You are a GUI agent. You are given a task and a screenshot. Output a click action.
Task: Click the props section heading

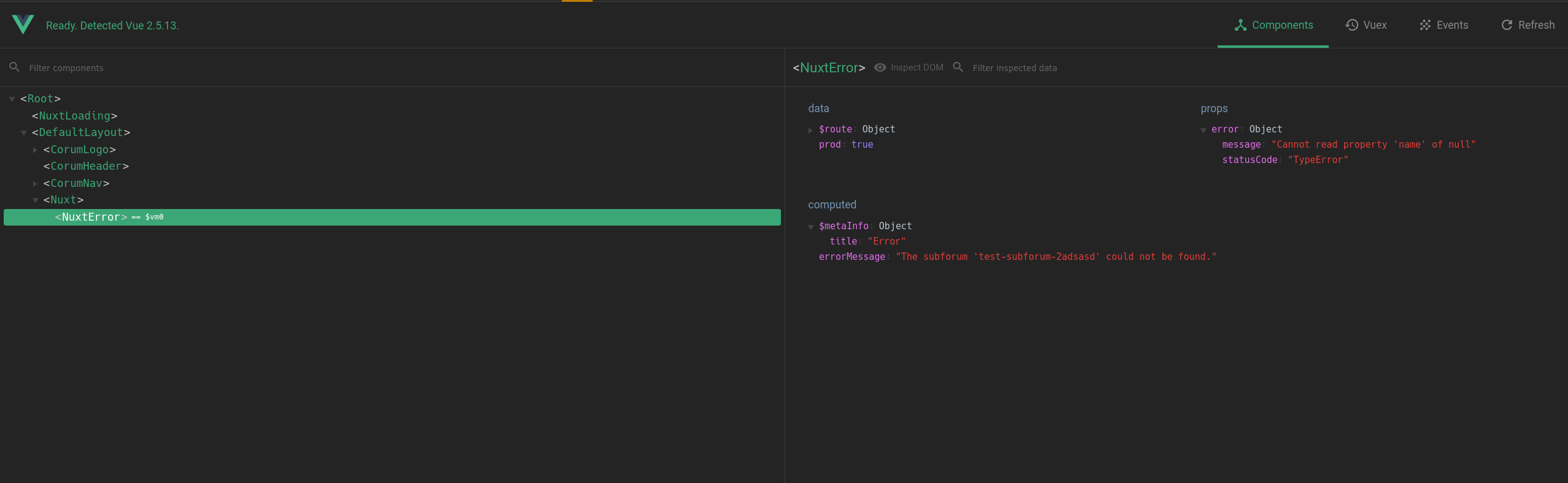tap(1214, 108)
